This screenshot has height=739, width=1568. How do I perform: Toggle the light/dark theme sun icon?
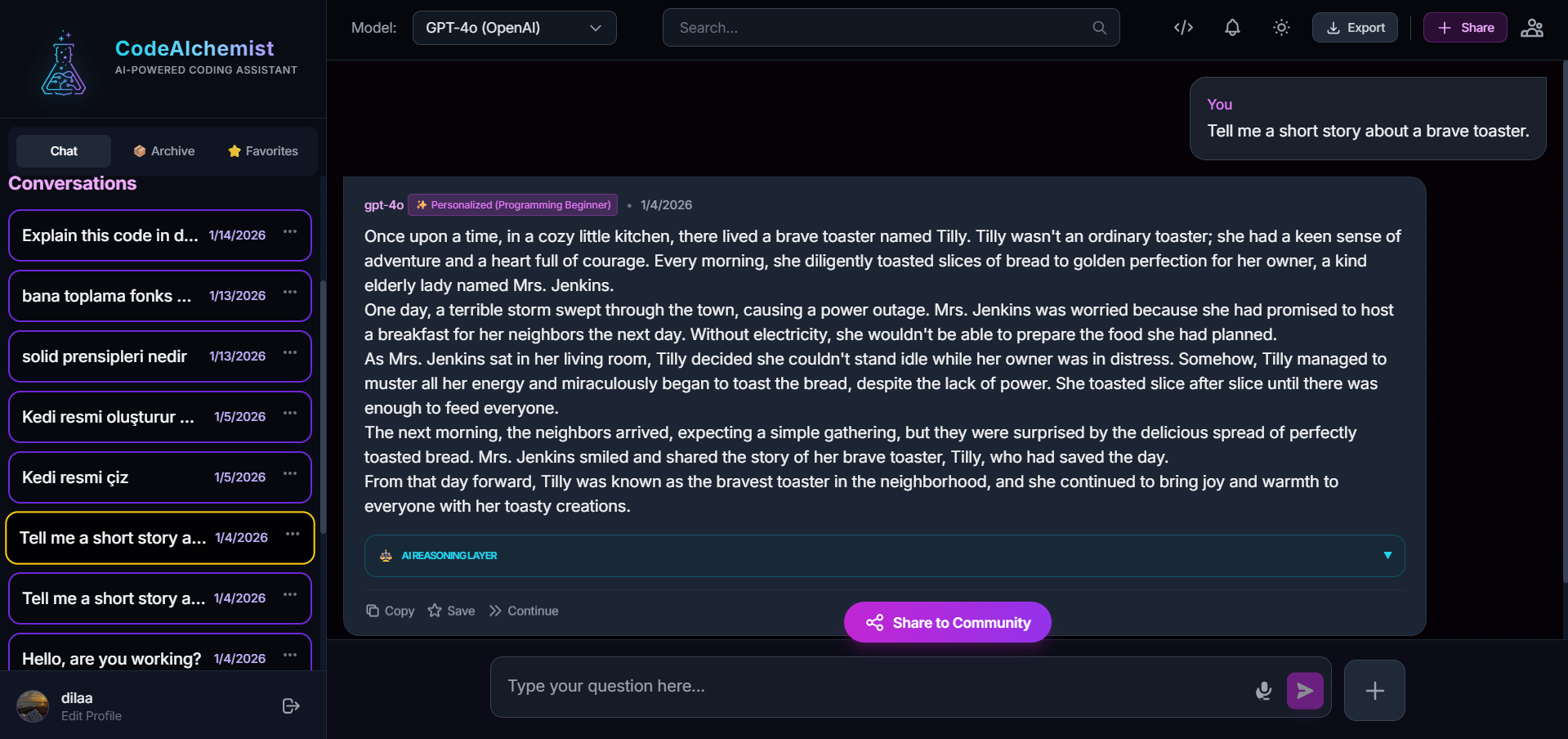[1281, 28]
